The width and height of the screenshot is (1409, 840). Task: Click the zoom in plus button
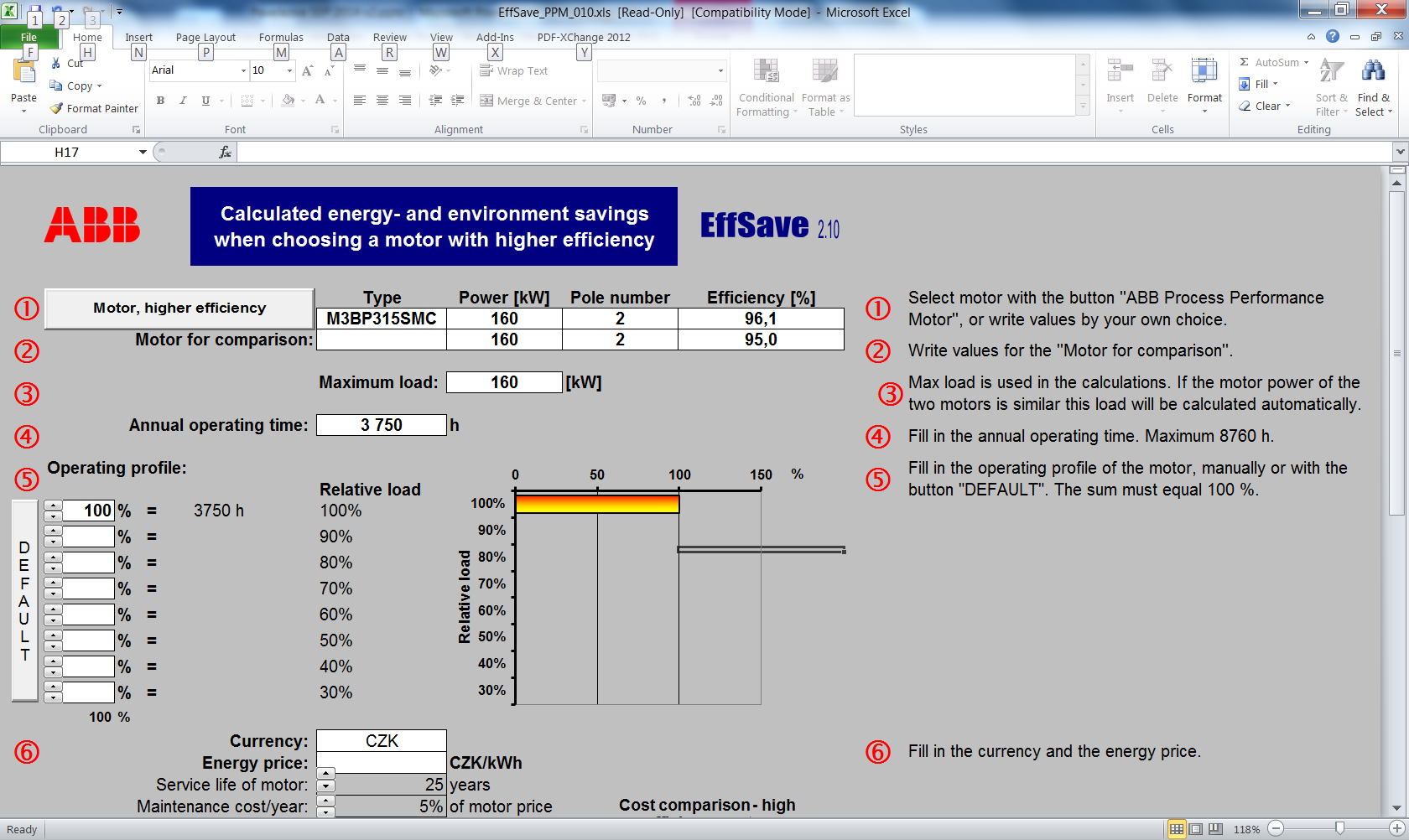click(x=1397, y=828)
